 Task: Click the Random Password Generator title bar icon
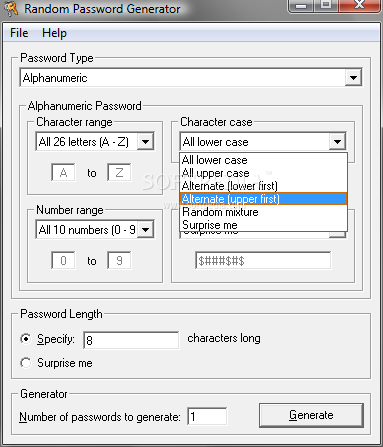[x=11, y=8]
